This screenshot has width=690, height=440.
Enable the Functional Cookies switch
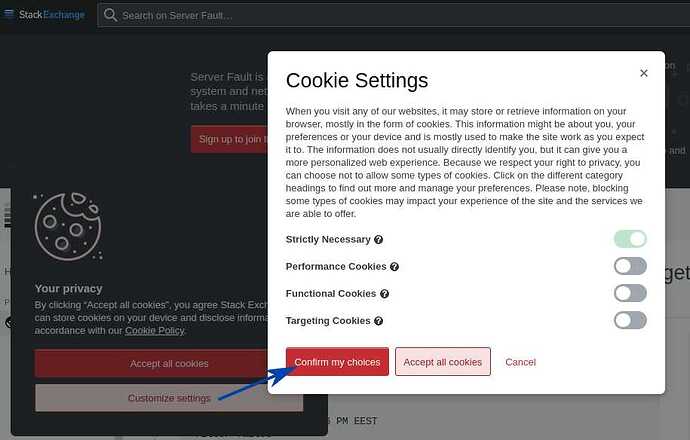630,293
